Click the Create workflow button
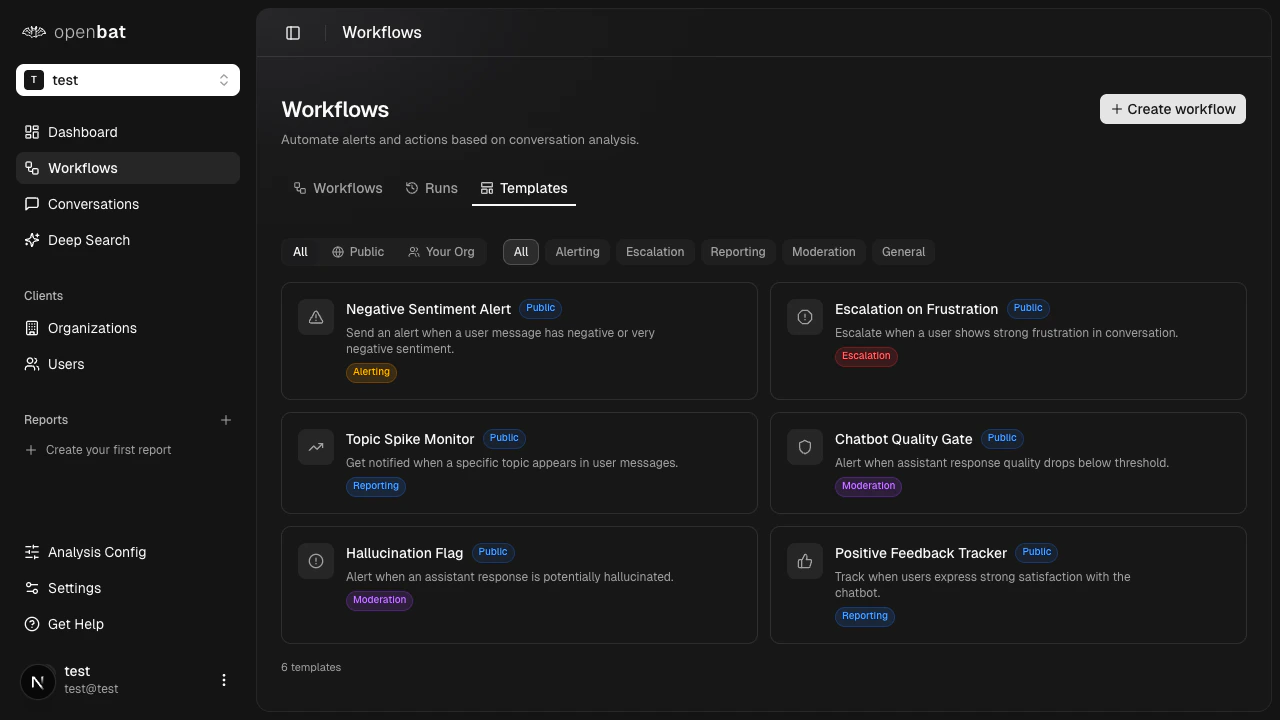The width and height of the screenshot is (1280, 720). [x=1172, y=109]
